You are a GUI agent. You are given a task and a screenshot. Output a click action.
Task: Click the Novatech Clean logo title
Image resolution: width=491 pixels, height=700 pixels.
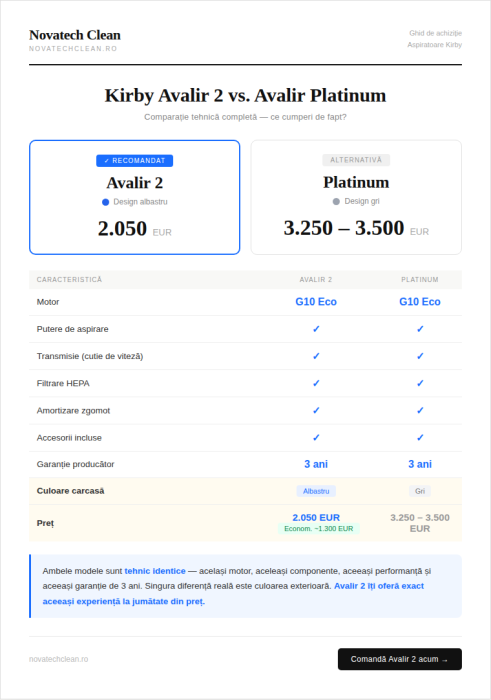click(75, 35)
